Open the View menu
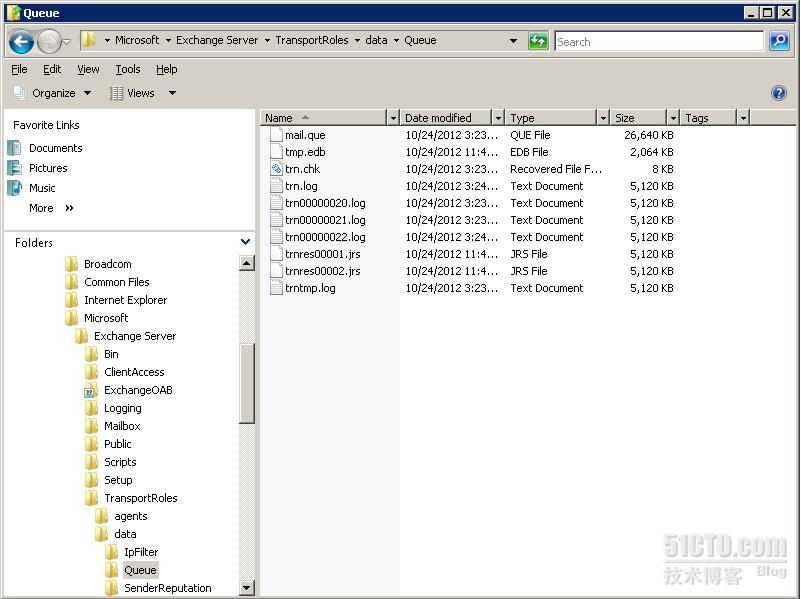 click(88, 69)
